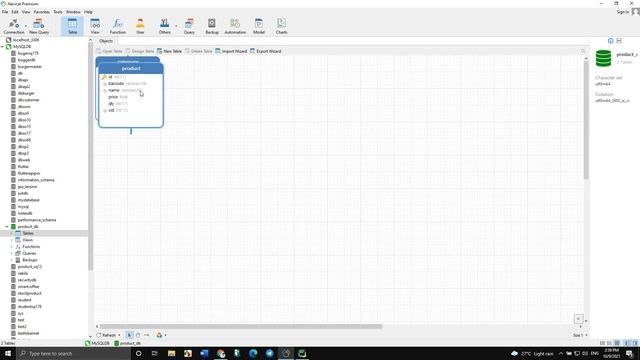Open the Others toolbar button
The image size is (640, 360).
164,26
